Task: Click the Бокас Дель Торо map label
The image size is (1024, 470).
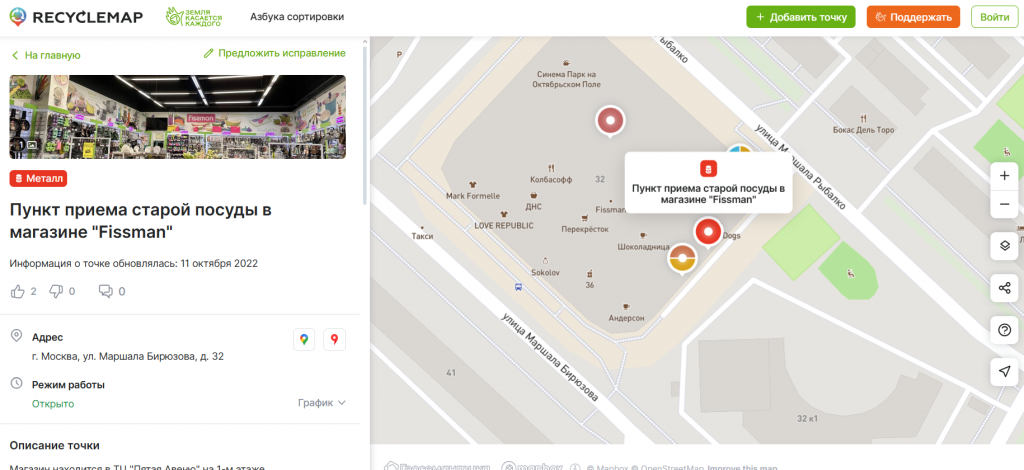Action: click(x=863, y=130)
